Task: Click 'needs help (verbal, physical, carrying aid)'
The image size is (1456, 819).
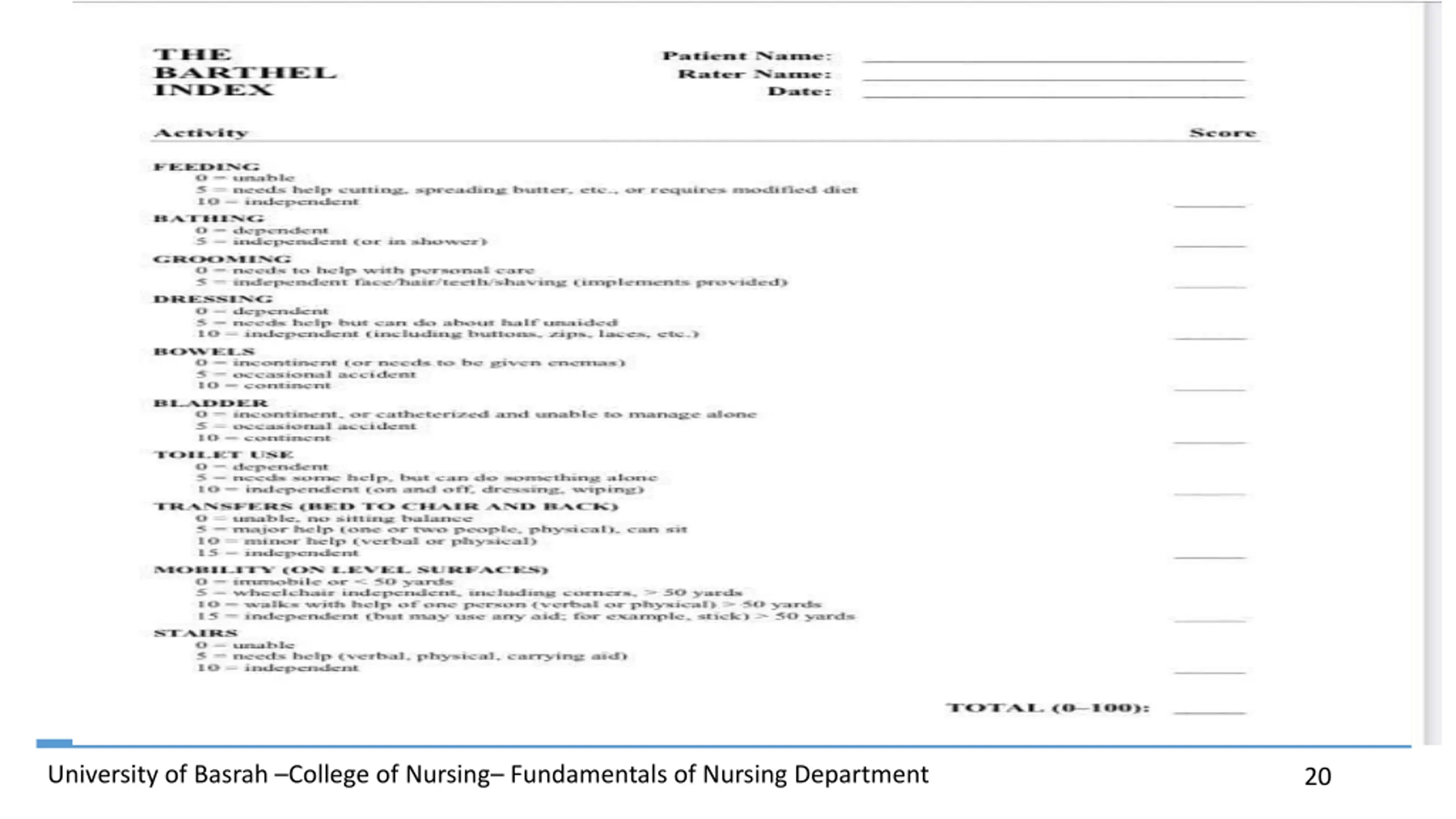Action: pyautogui.click(x=412, y=656)
